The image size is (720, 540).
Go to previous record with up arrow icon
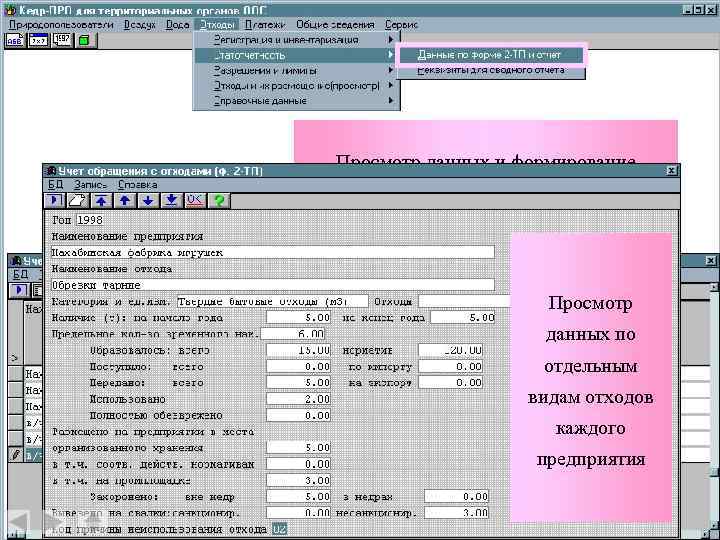click(125, 201)
